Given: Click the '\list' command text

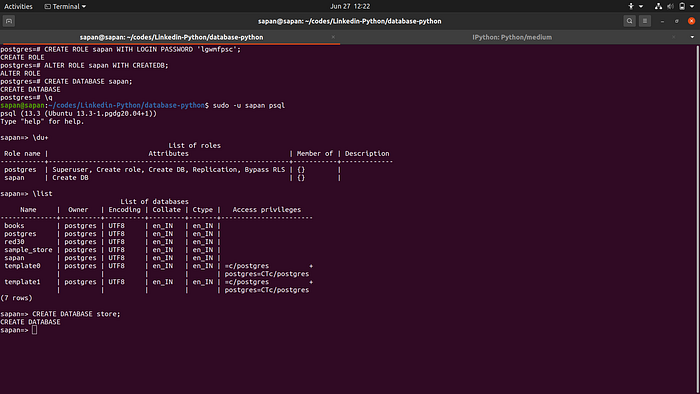Looking at the screenshot, I should coord(42,193).
